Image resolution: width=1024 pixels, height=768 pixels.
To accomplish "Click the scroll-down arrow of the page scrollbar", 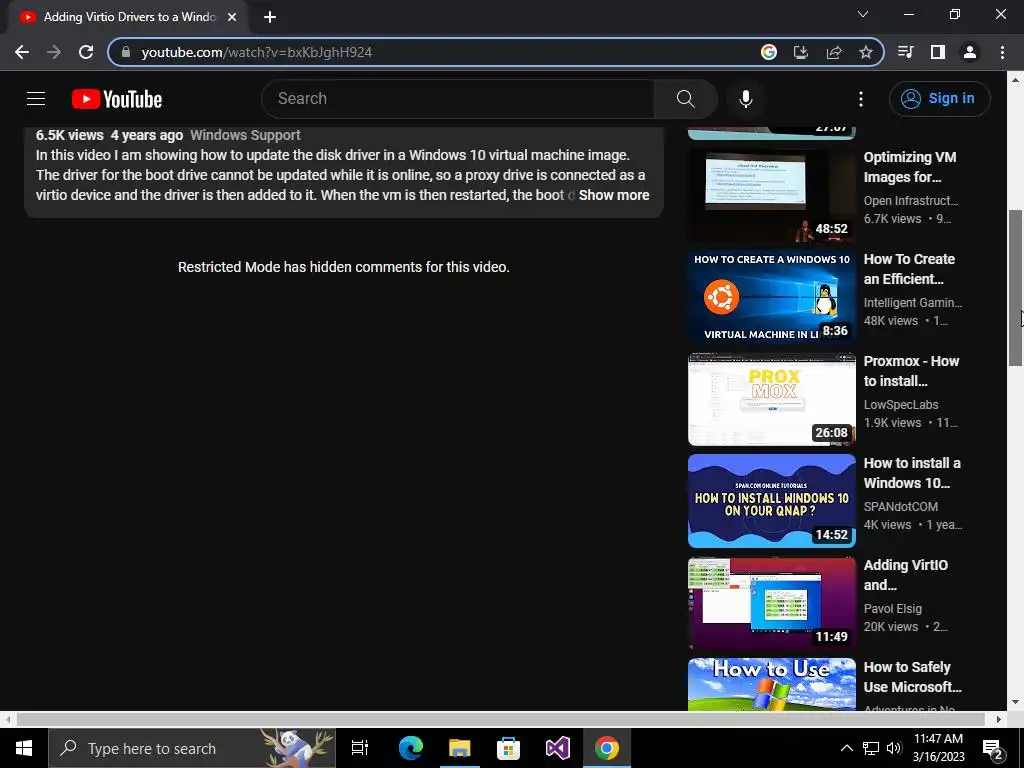I will 1015,703.
